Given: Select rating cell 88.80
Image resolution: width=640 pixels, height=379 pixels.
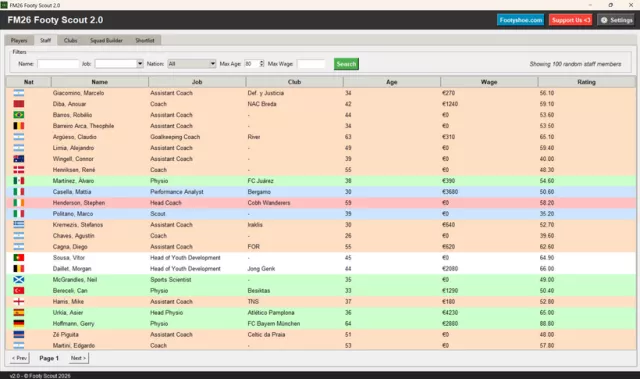Looking at the screenshot, I should point(547,324).
